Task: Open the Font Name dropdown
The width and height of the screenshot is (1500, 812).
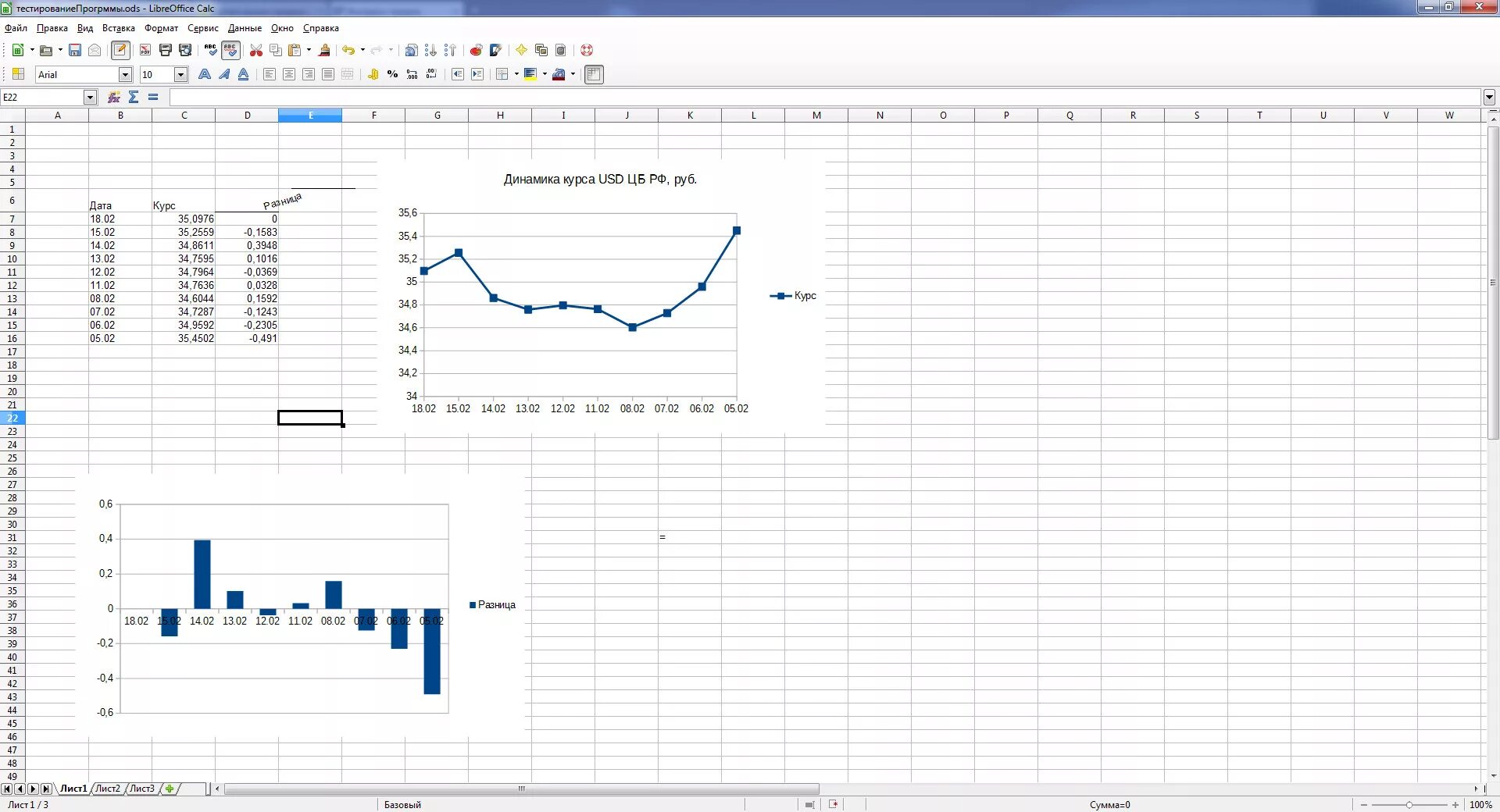Action: (125, 75)
